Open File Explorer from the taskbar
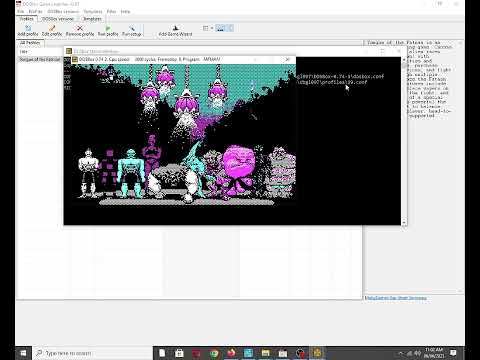The width and height of the screenshot is (480, 360). coord(266,353)
